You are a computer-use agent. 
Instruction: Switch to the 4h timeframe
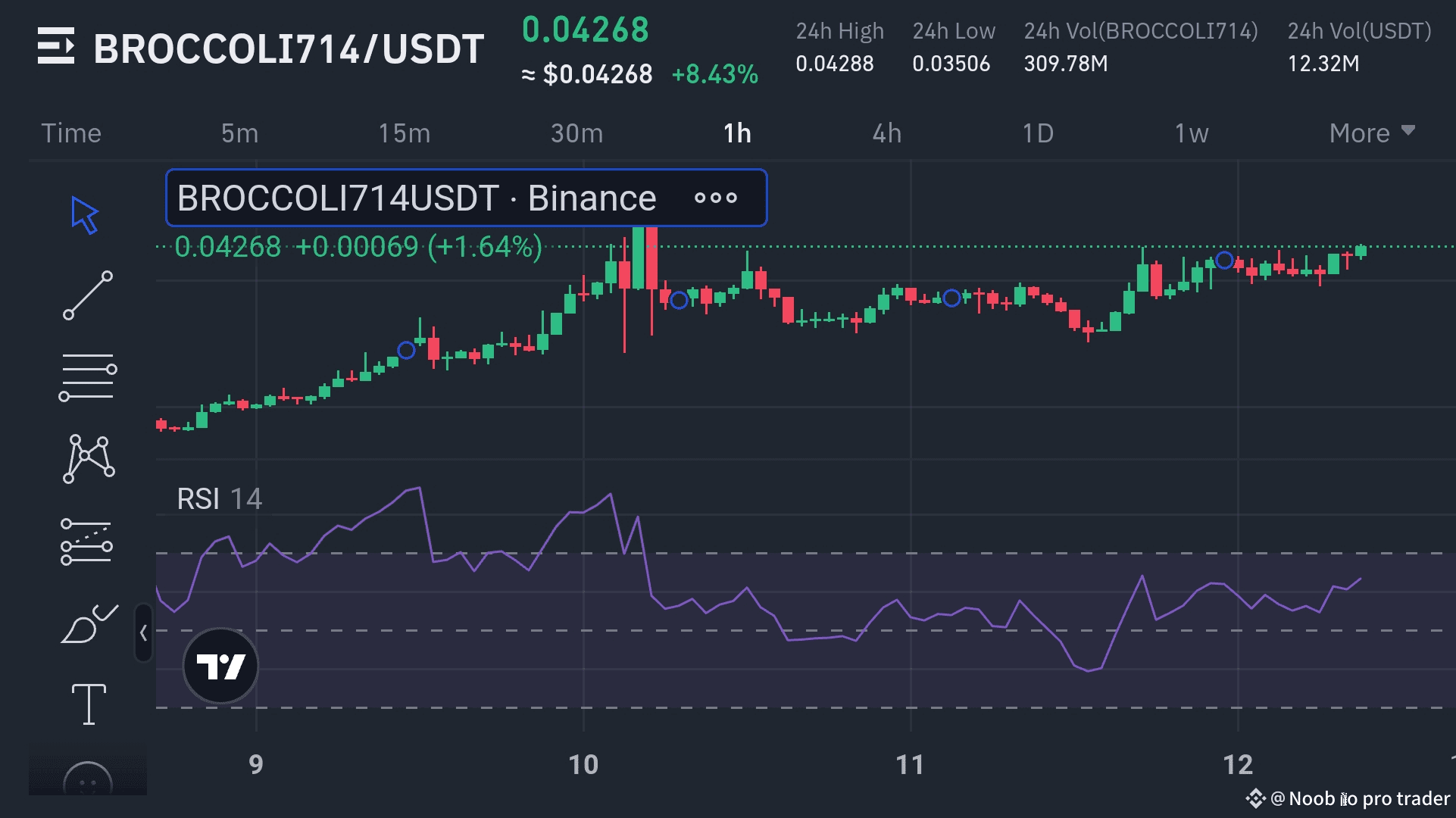coord(887,133)
